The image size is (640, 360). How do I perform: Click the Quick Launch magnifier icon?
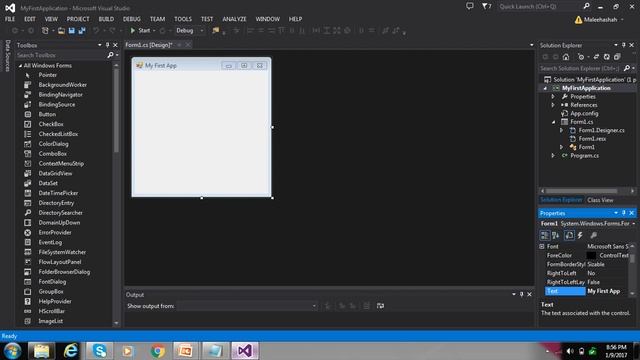[587, 6]
